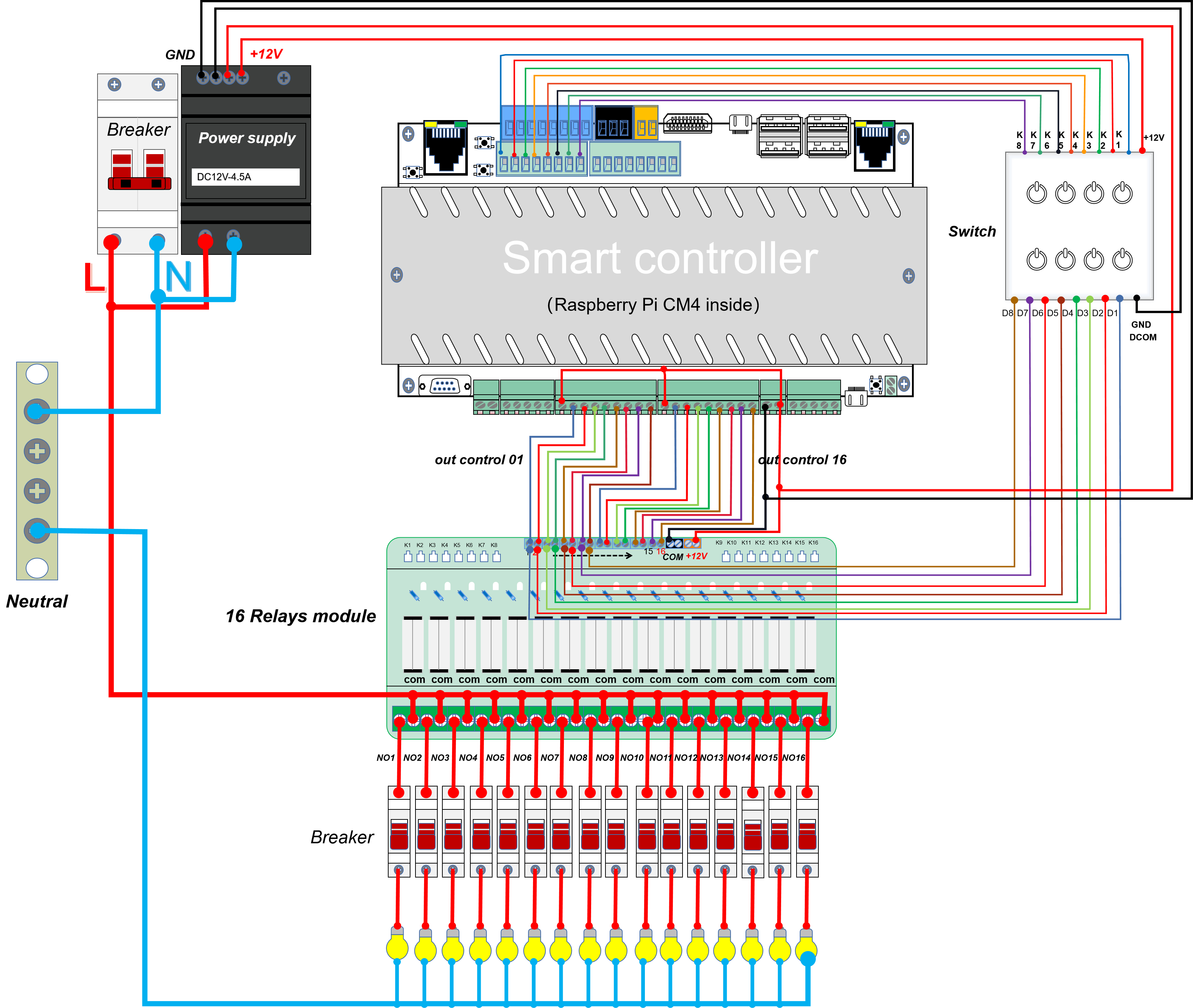
Task: Click the blue N neutral wire label
Action: click(178, 277)
